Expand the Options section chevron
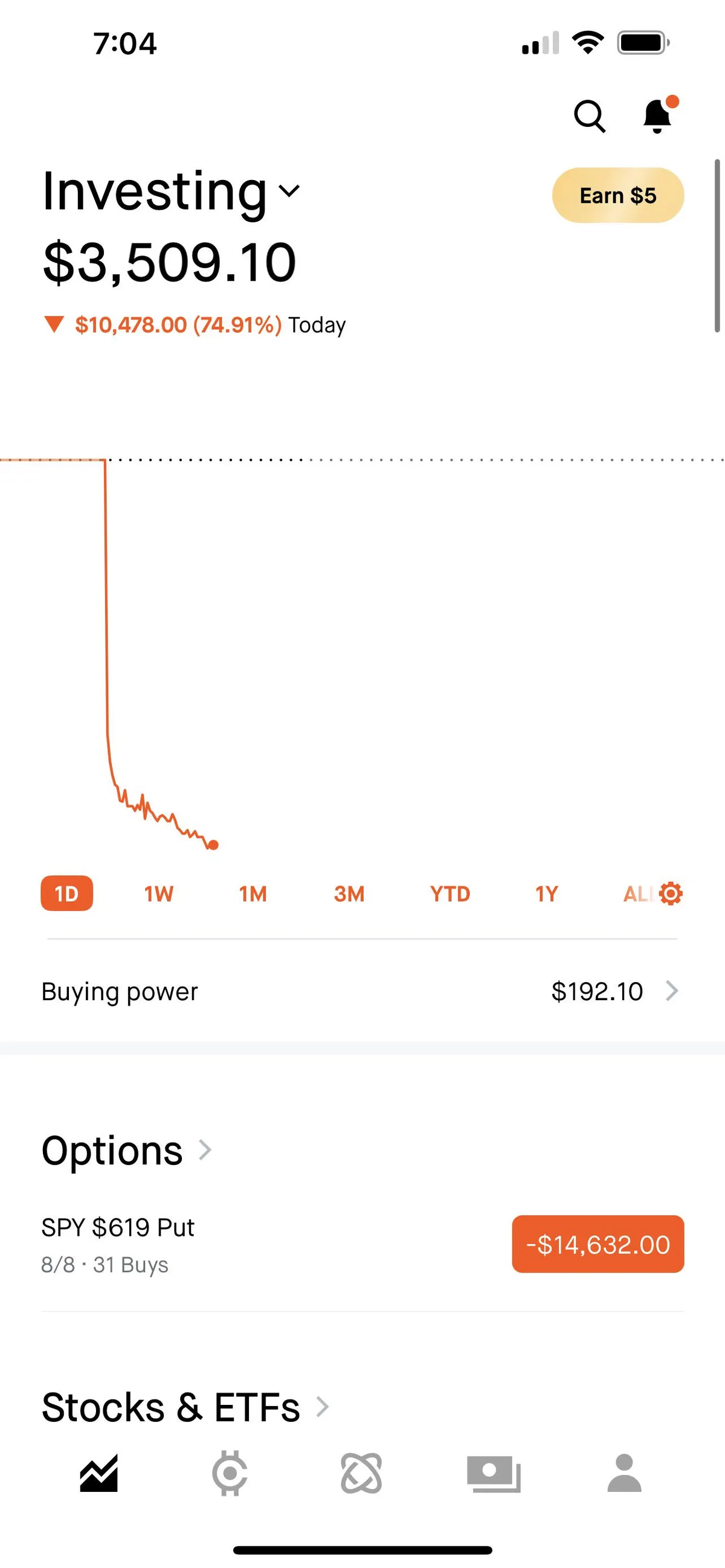Screen dimensions: 725x1568 [x=205, y=1150]
